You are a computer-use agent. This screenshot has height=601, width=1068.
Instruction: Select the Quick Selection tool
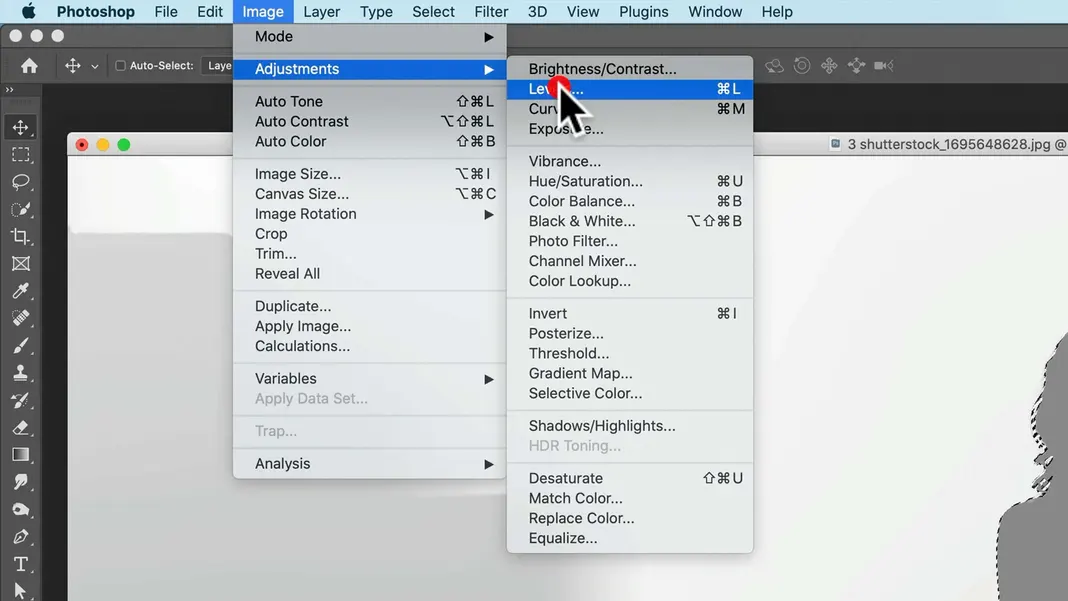point(20,209)
